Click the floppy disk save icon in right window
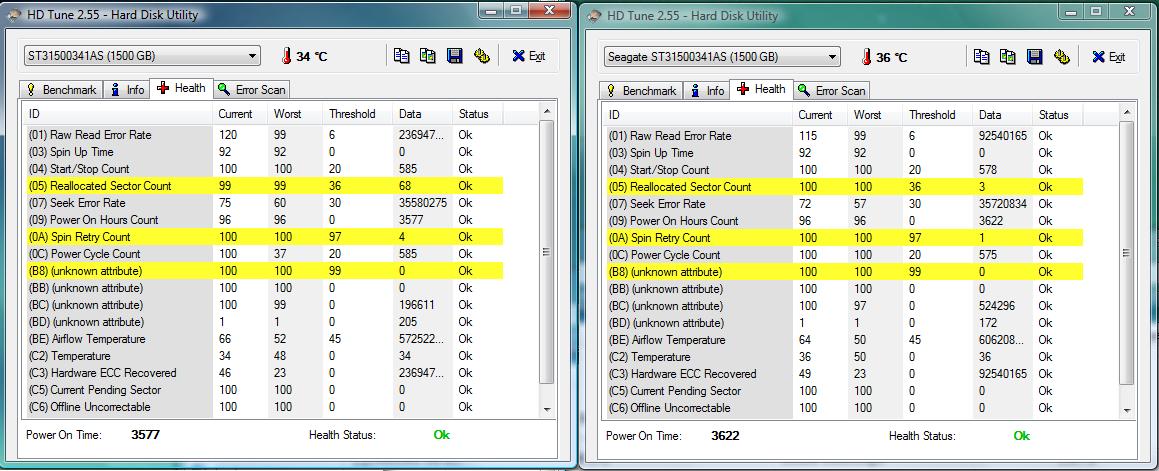 tap(1035, 57)
